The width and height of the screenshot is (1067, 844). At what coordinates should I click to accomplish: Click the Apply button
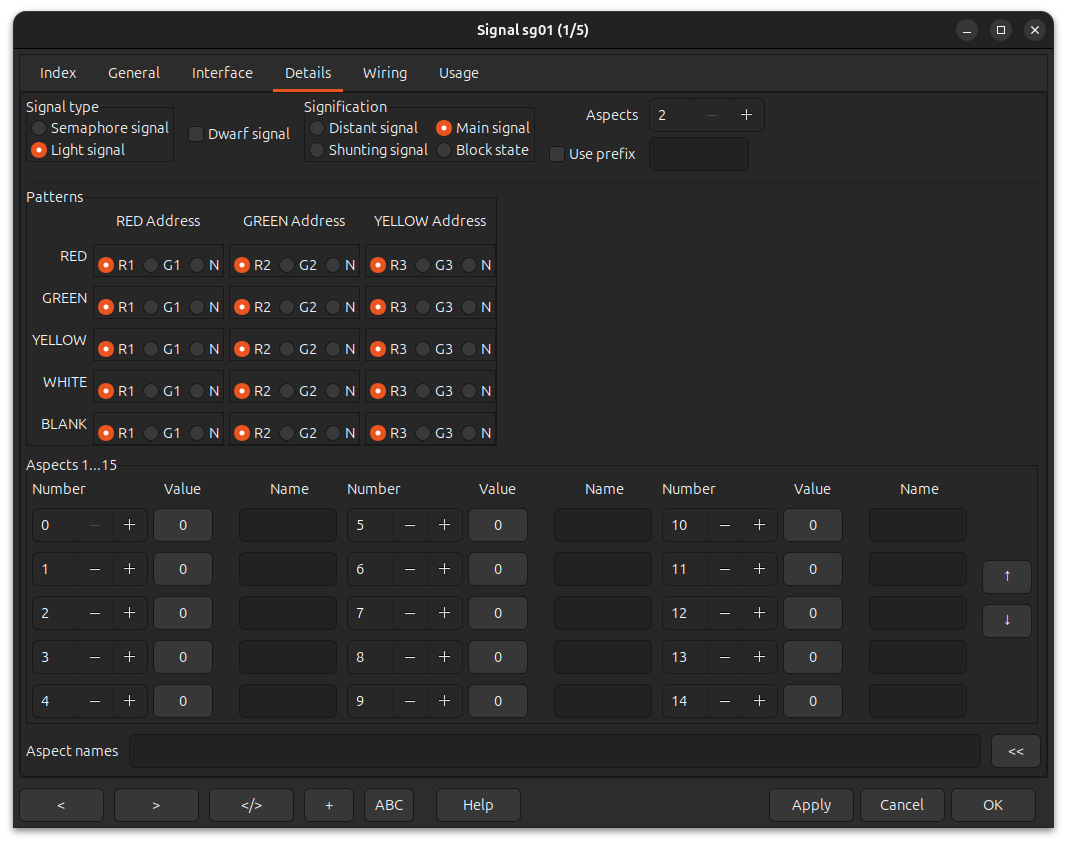(811, 805)
